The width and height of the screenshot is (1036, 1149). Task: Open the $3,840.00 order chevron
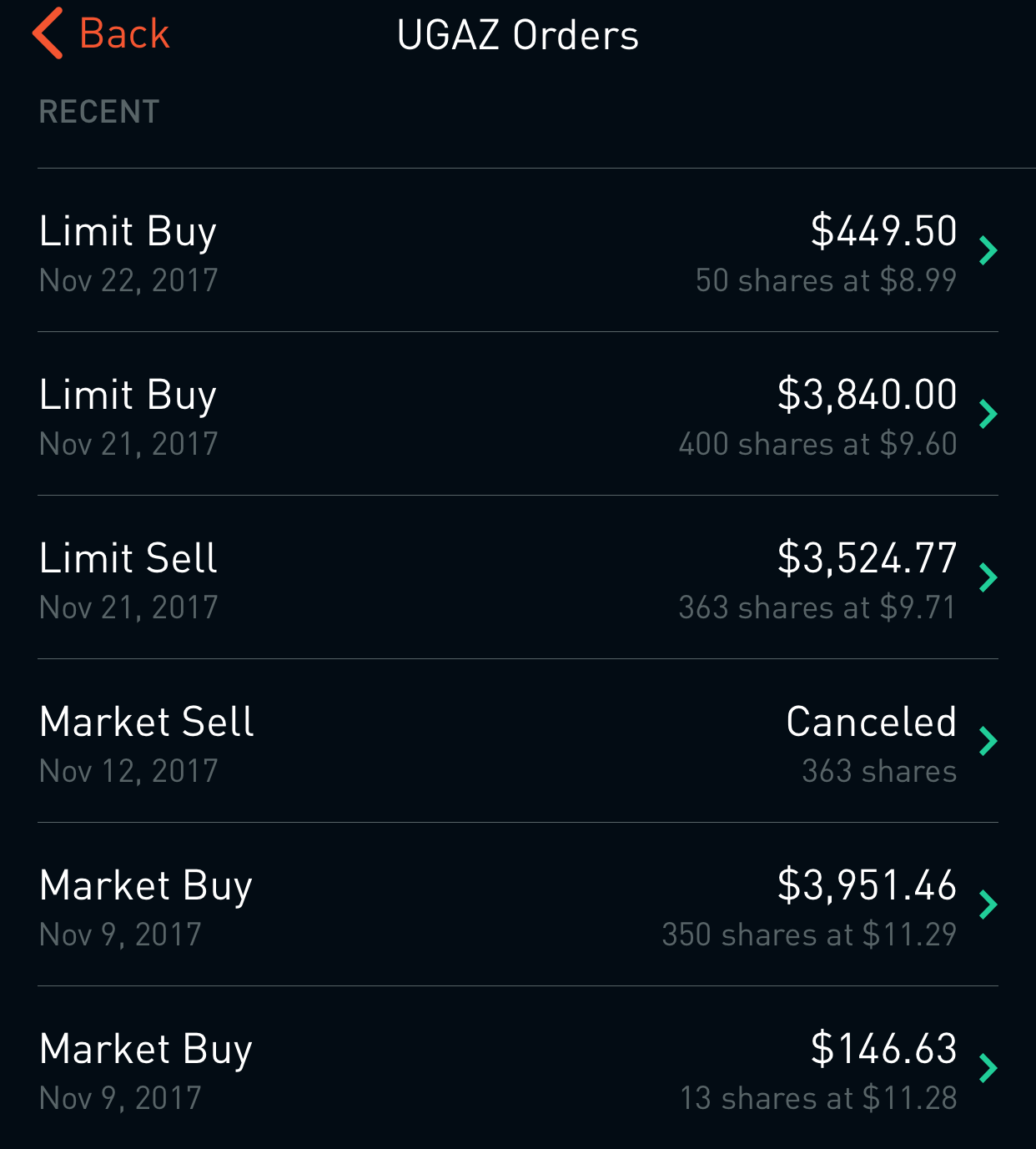pos(988,414)
